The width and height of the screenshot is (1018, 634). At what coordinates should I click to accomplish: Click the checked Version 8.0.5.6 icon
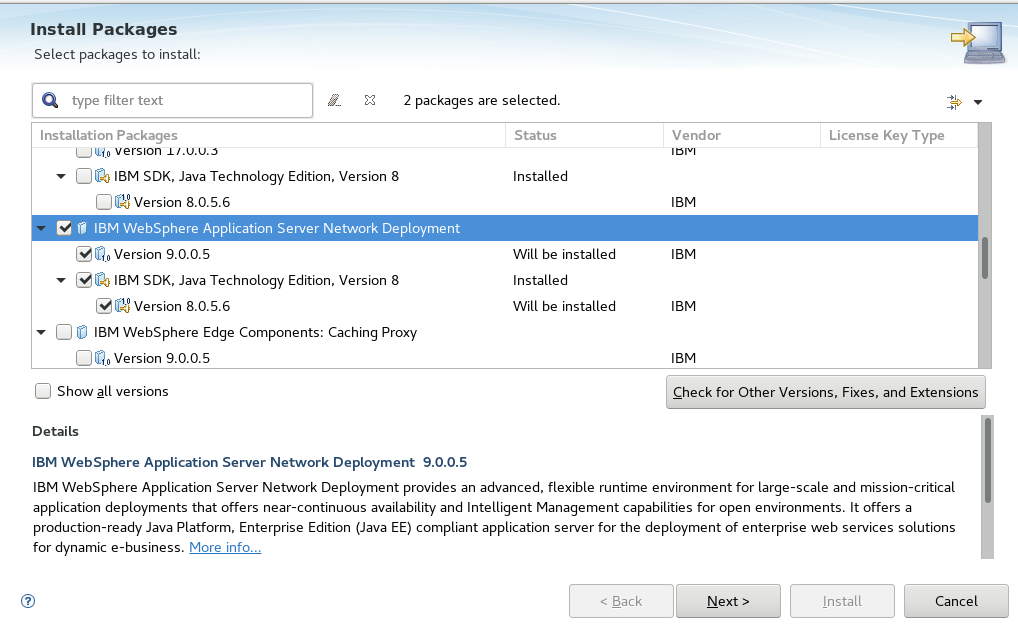(123, 306)
